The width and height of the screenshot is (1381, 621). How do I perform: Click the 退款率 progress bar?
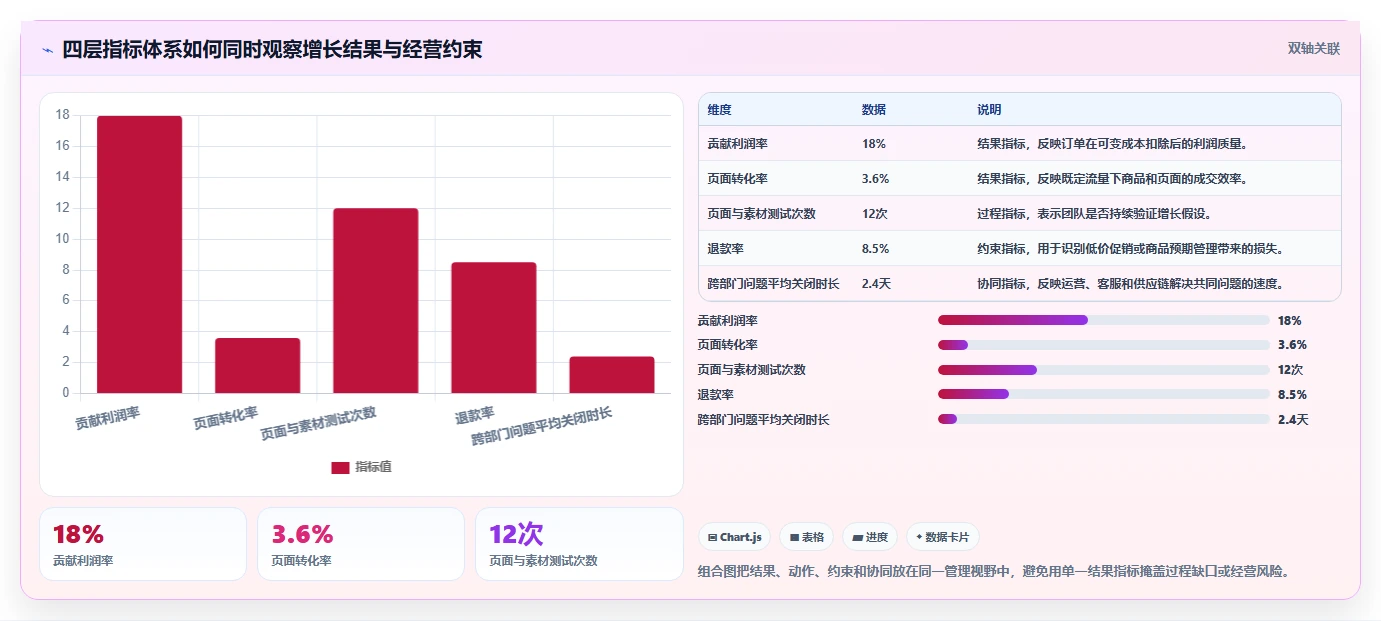pos(1104,395)
